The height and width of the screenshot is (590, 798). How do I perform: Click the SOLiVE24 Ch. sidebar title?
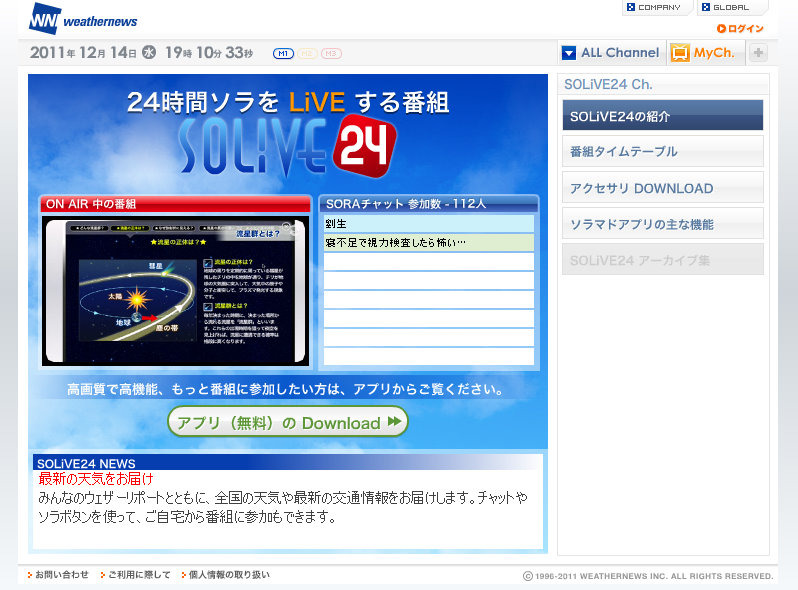(x=608, y=85)
